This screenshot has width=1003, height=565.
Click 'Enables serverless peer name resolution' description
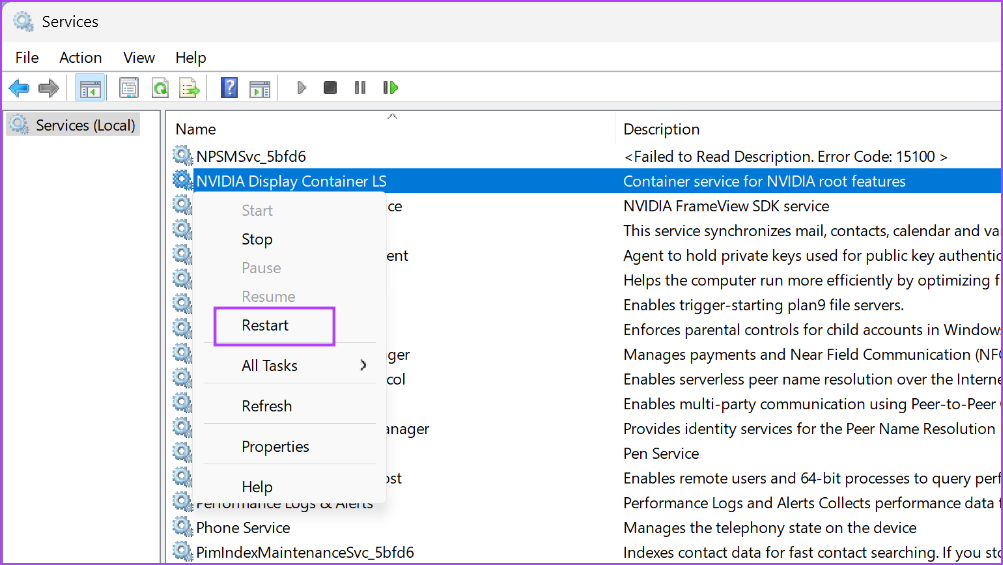point(811,379)
